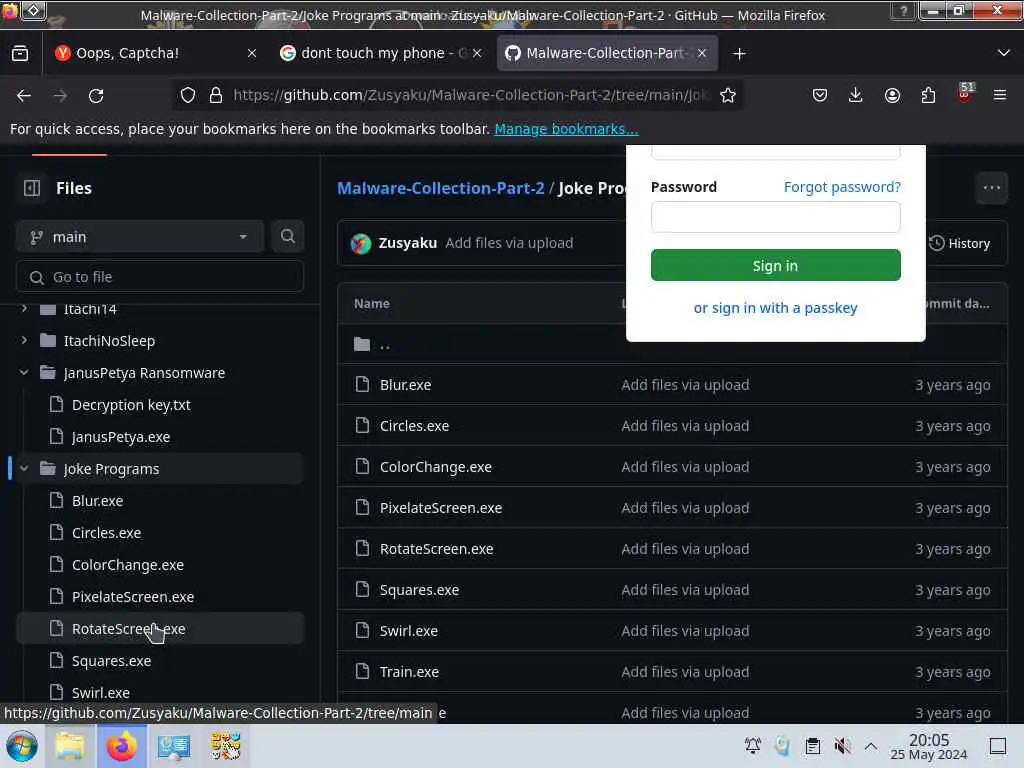Select Squares.exe in sidebar tree

(x=111, y=661)
